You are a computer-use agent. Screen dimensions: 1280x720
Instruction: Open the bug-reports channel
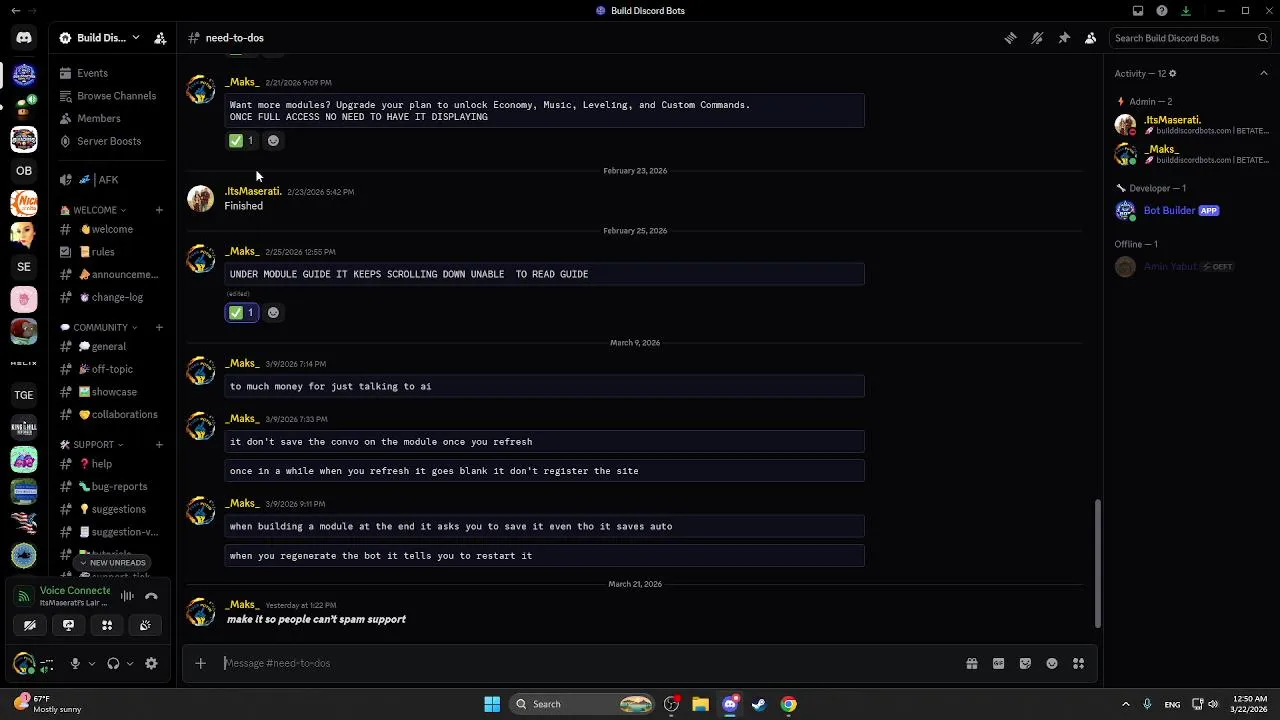click(111, 487)
